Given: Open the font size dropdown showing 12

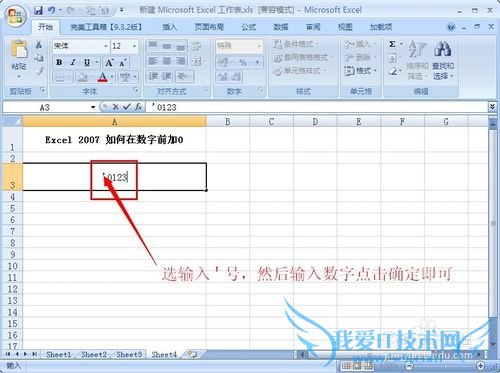Looking at the screenshot, I should (134, 46).
